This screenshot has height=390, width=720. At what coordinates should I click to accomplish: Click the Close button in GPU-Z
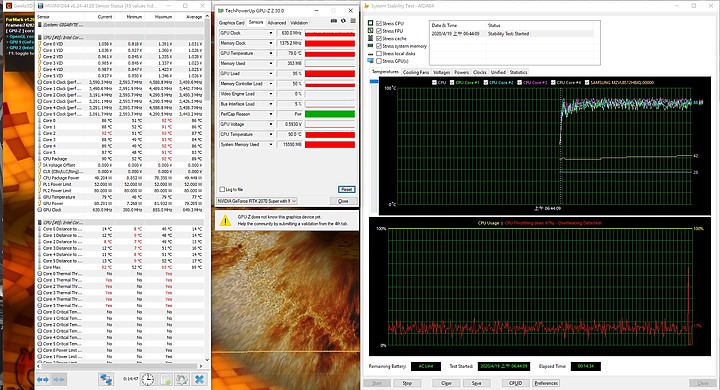click(x=343, y=201)
